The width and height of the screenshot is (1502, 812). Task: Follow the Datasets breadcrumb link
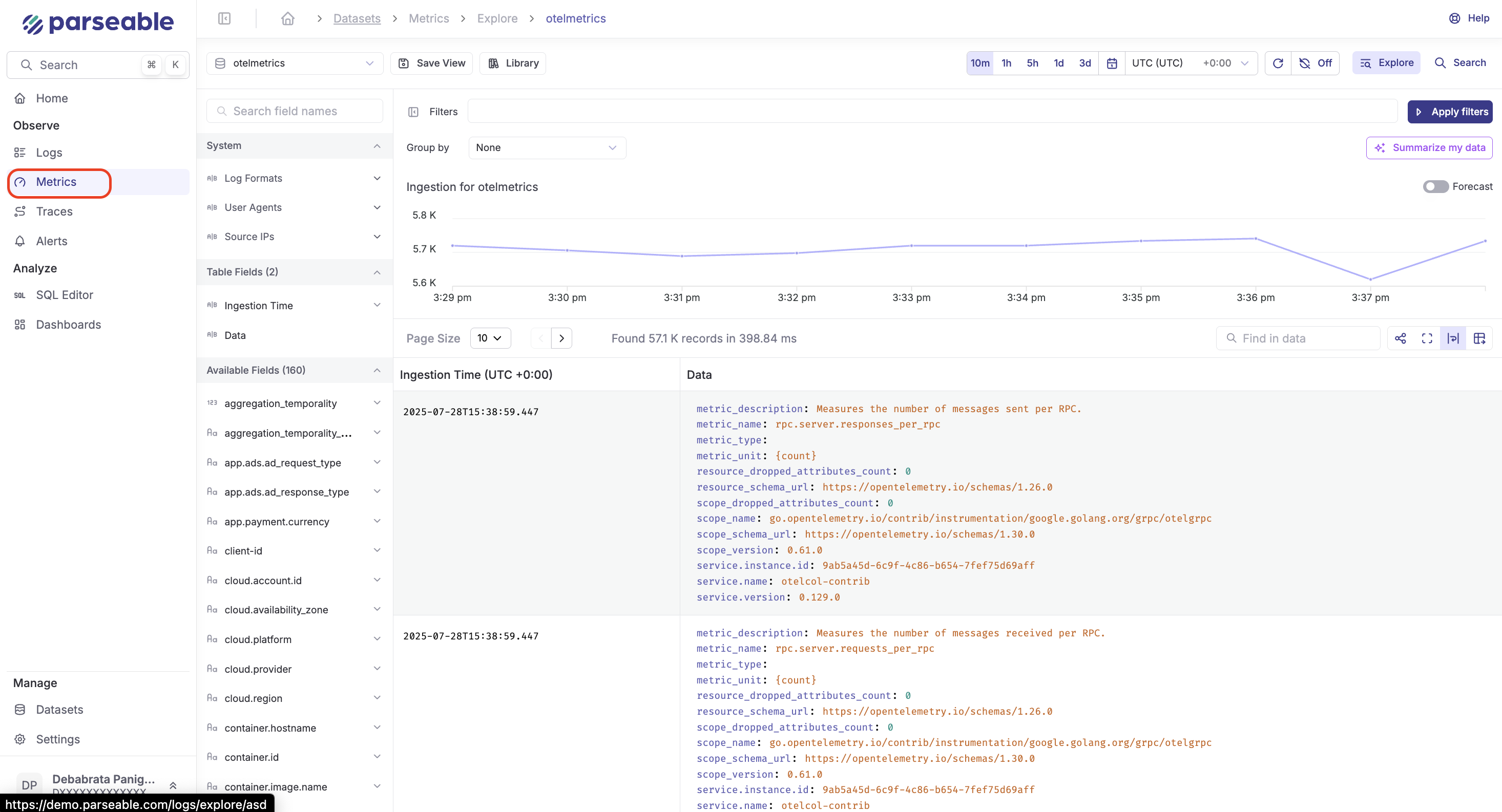pos(356,18)
